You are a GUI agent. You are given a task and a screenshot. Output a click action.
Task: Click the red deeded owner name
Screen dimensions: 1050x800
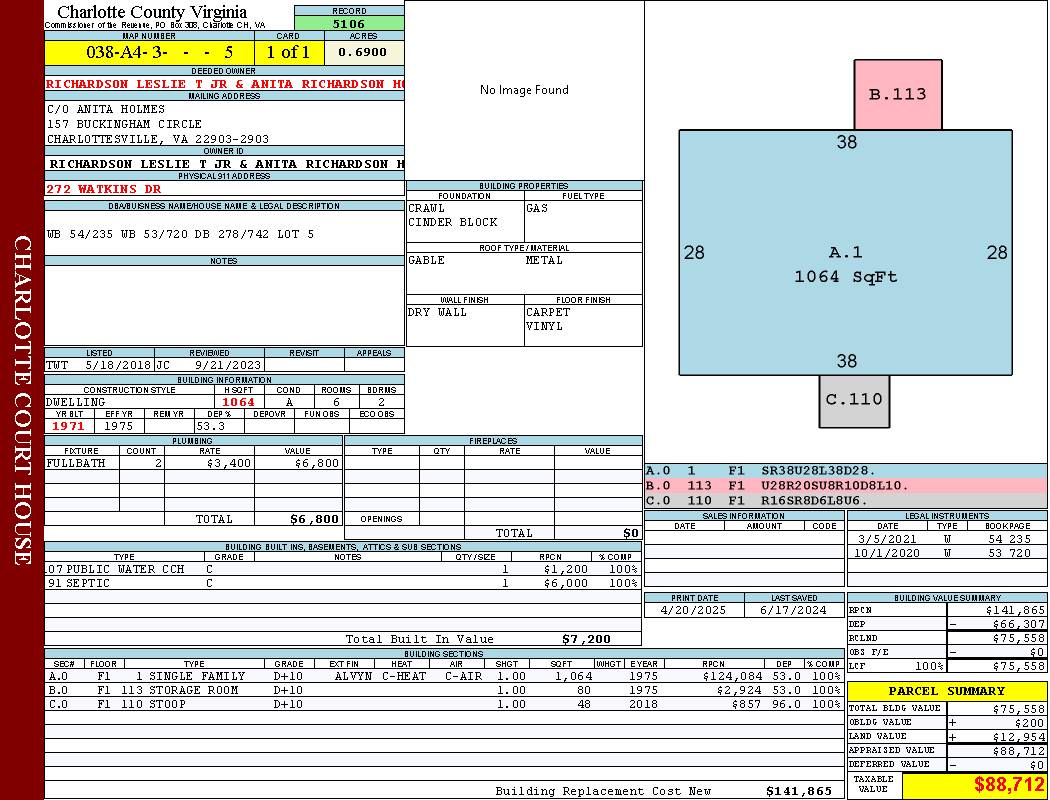click(x=225, y=84)
